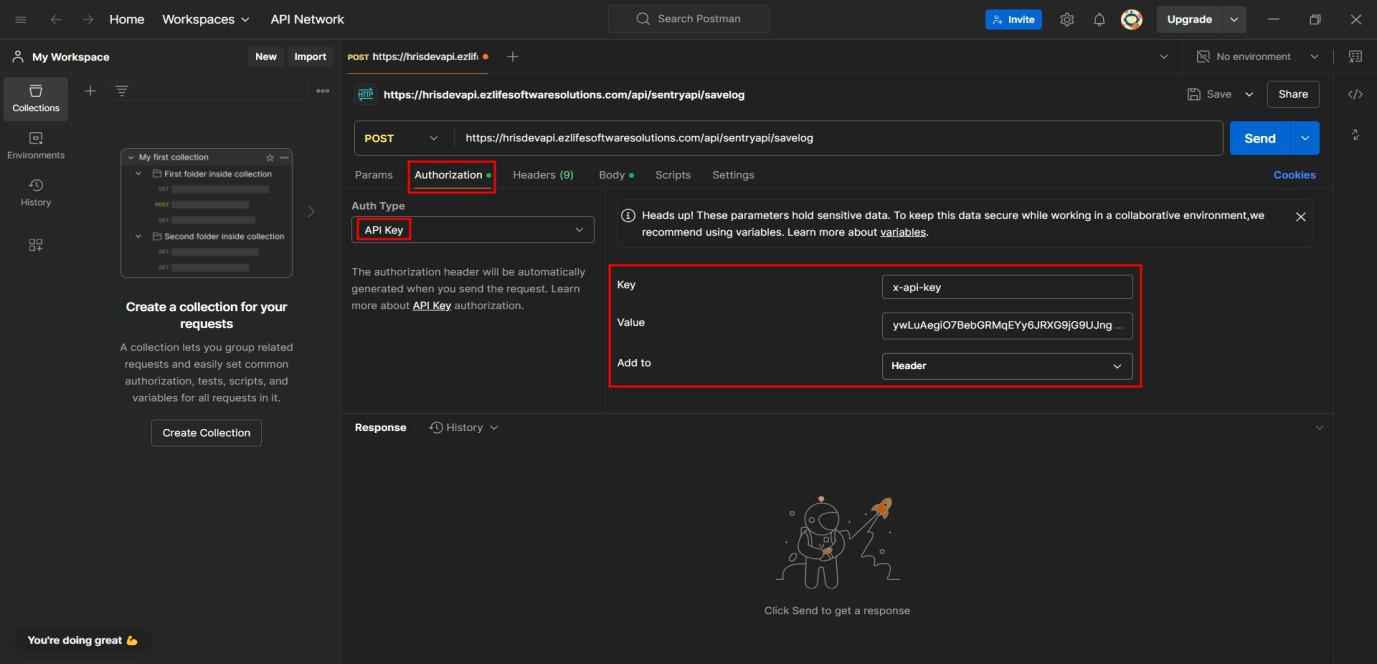Click the next-slide arrow beside collection preview
This screenshot has height=664, width=1377.
310,211
